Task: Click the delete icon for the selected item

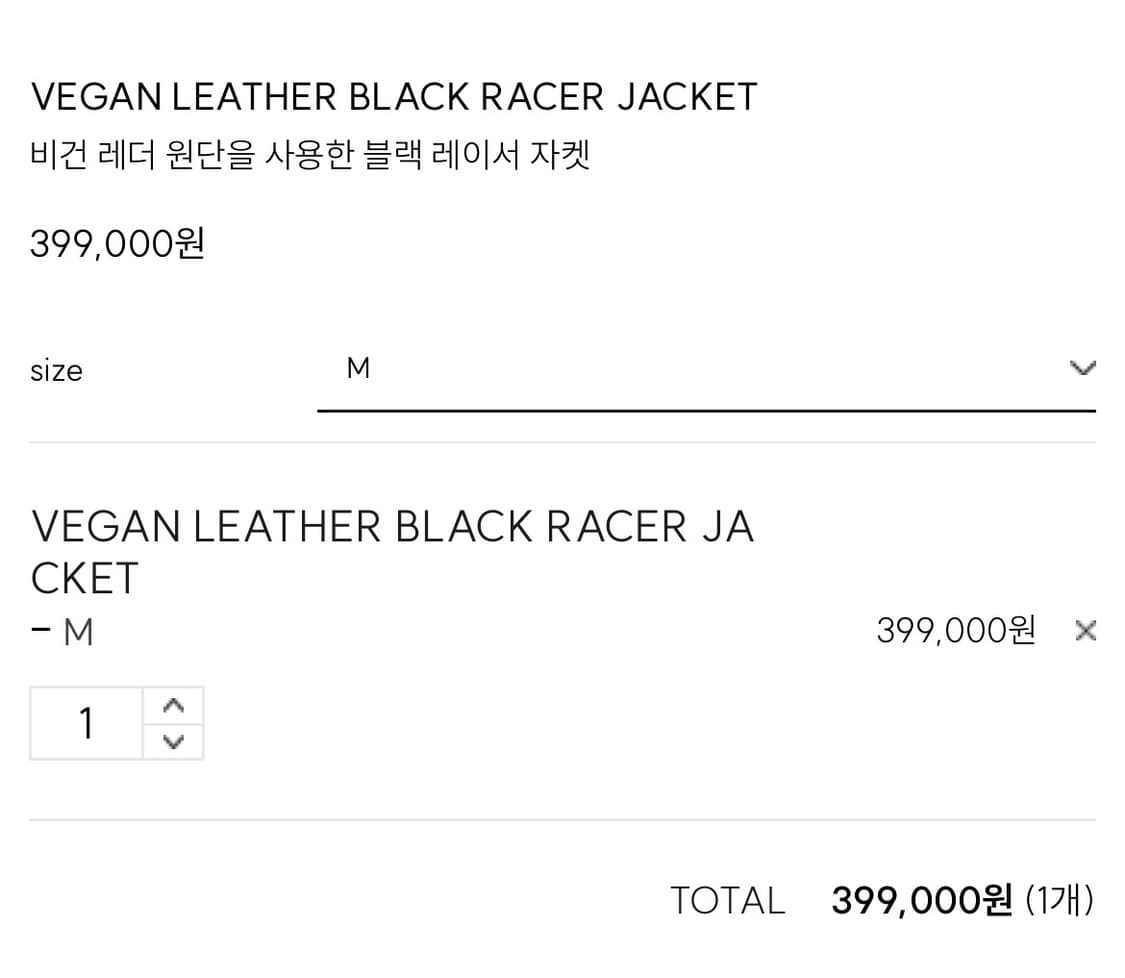Action: pyautogui.click(x=1085, y=631)
